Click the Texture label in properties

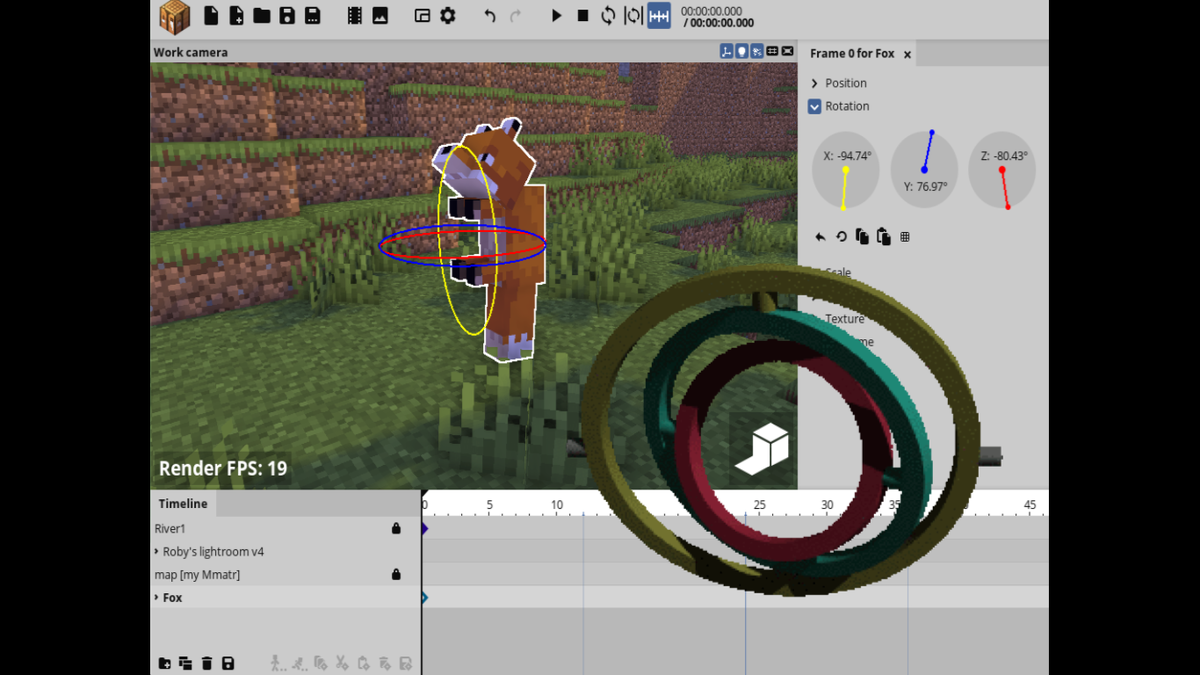pos(845,319)
